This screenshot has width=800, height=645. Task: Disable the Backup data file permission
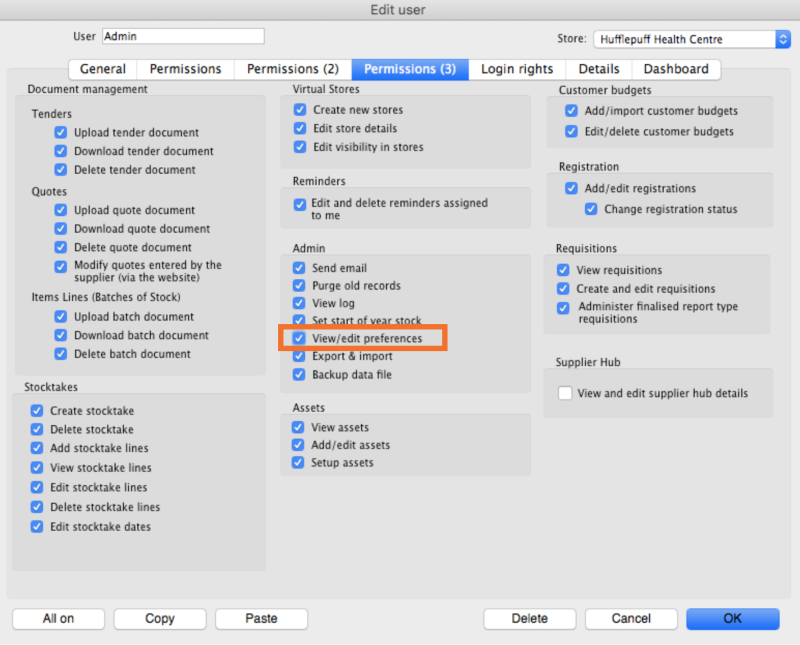coord(299,374)
